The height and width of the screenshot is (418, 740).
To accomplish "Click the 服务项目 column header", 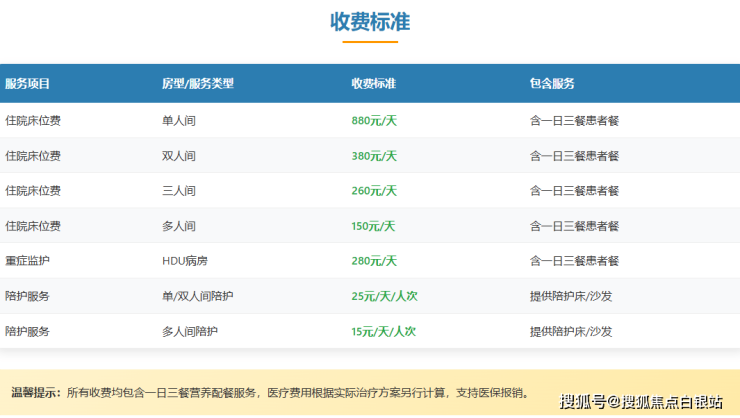I will (28, 84).
